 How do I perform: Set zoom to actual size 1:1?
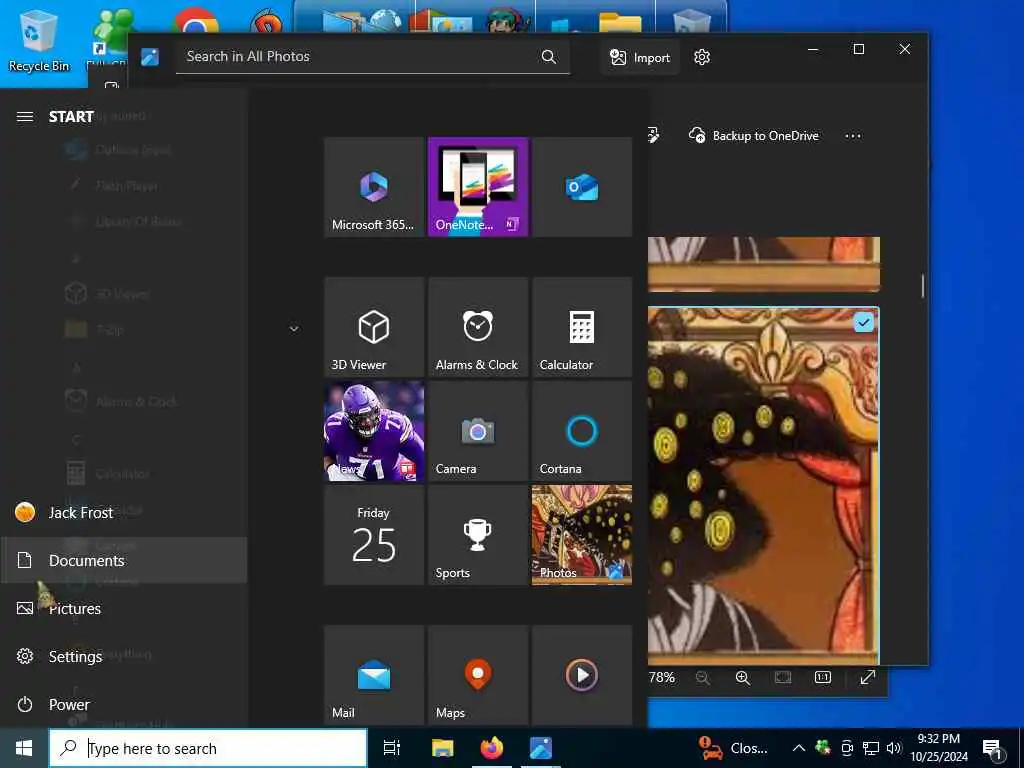823,678
